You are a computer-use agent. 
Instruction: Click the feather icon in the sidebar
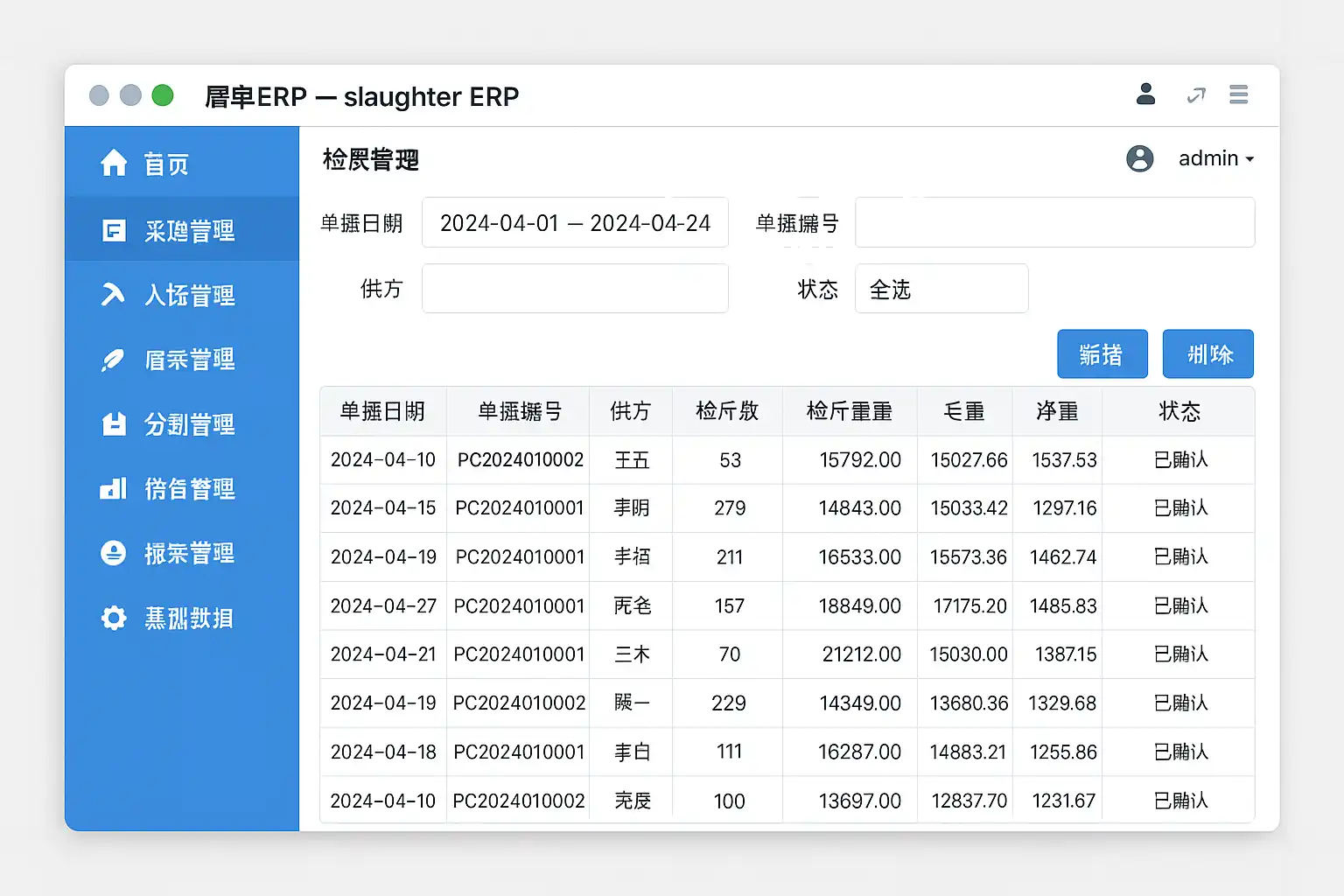click(x=113, y=360)
